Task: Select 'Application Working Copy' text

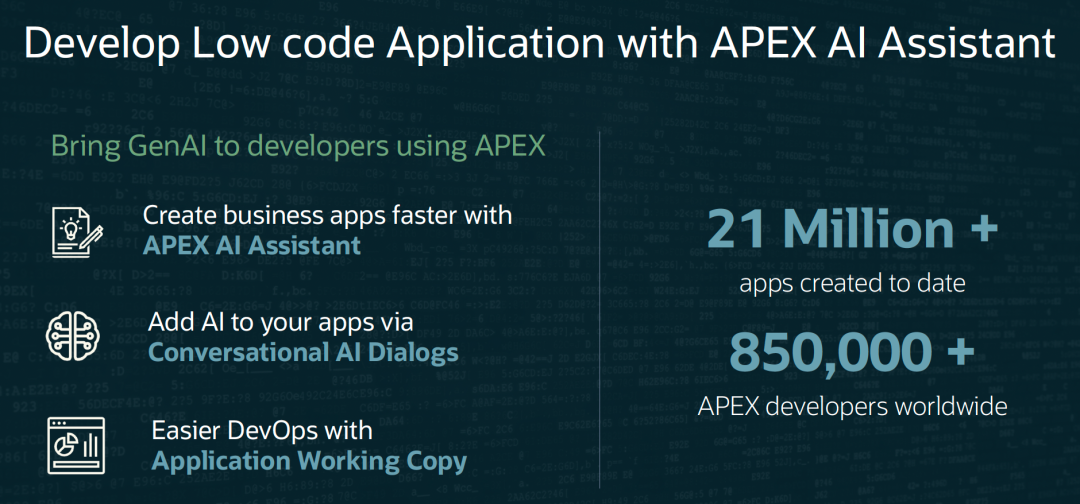Action: point(309,461)
